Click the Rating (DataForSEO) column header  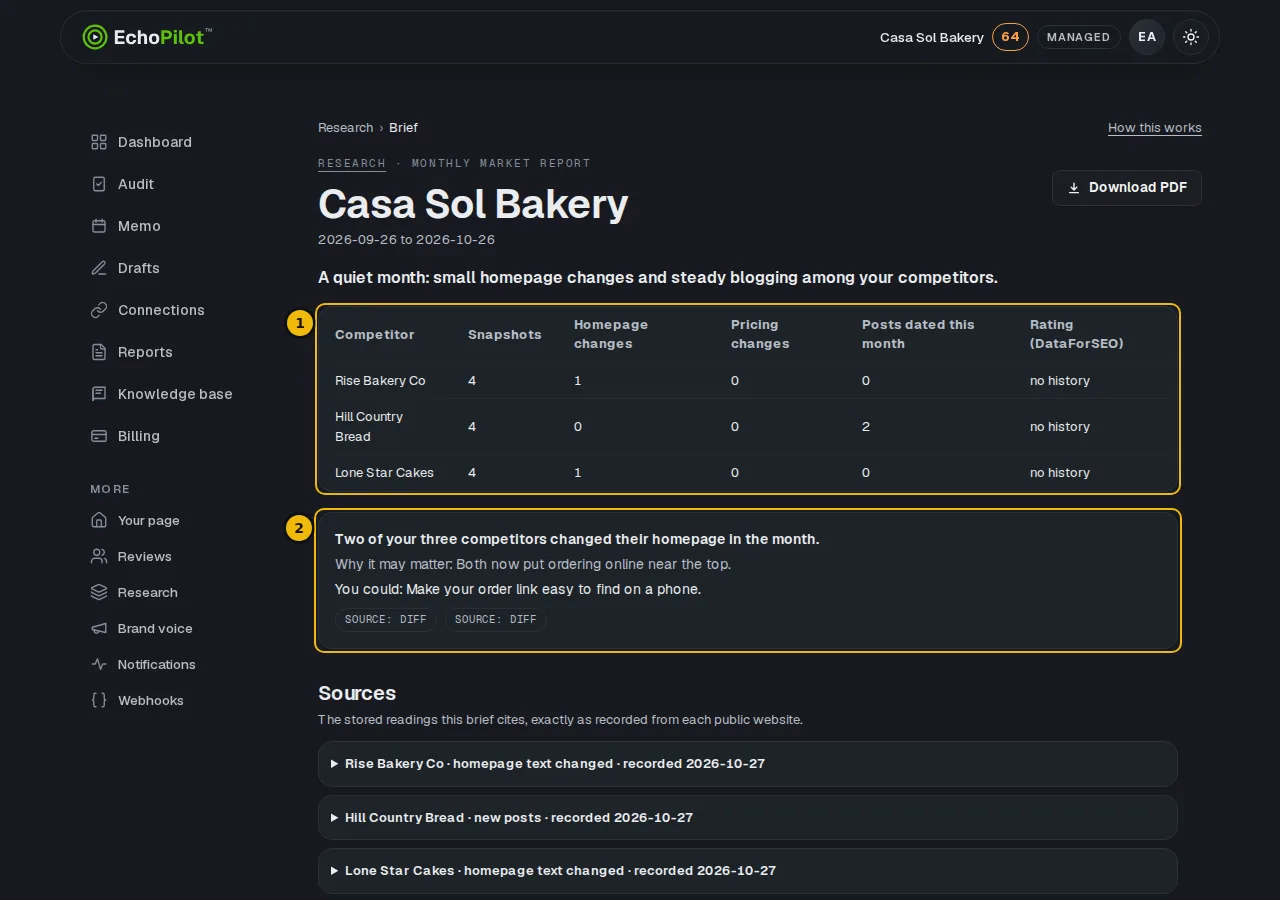pyautogui.click(x=1077, y=334)
